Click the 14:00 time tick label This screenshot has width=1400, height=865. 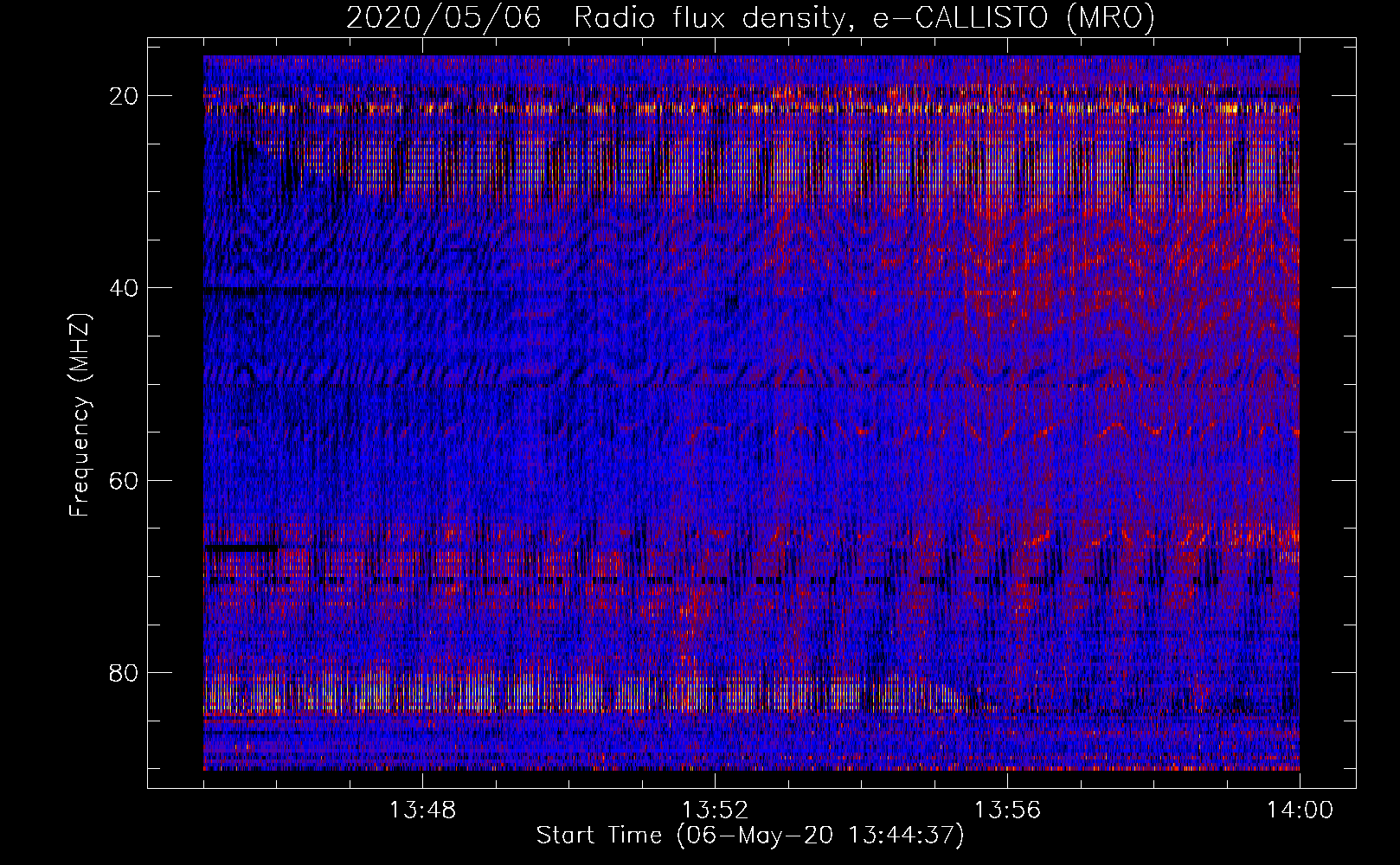(1300, 811)
